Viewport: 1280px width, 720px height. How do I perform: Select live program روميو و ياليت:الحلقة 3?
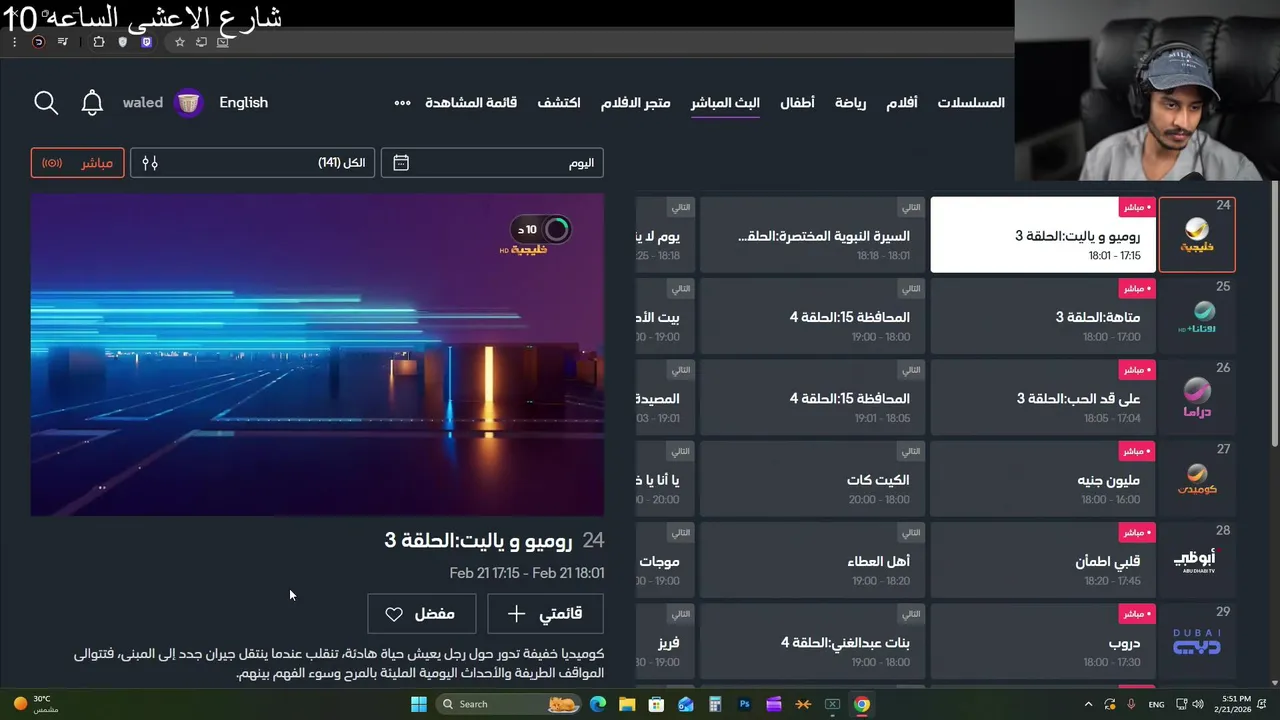pos(1043,235)
